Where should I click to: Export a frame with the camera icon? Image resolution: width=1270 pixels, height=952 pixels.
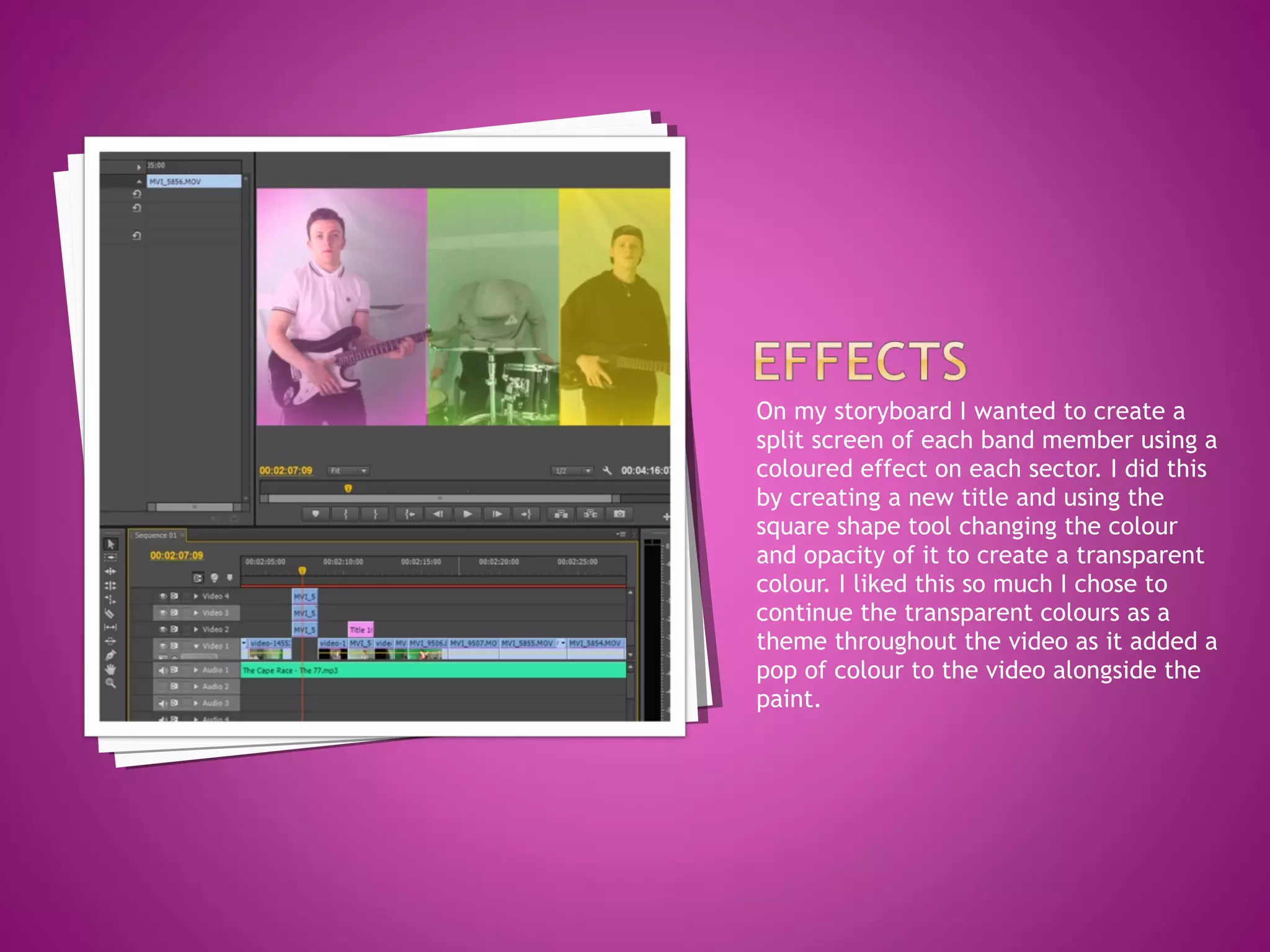[x=619, y=514]
